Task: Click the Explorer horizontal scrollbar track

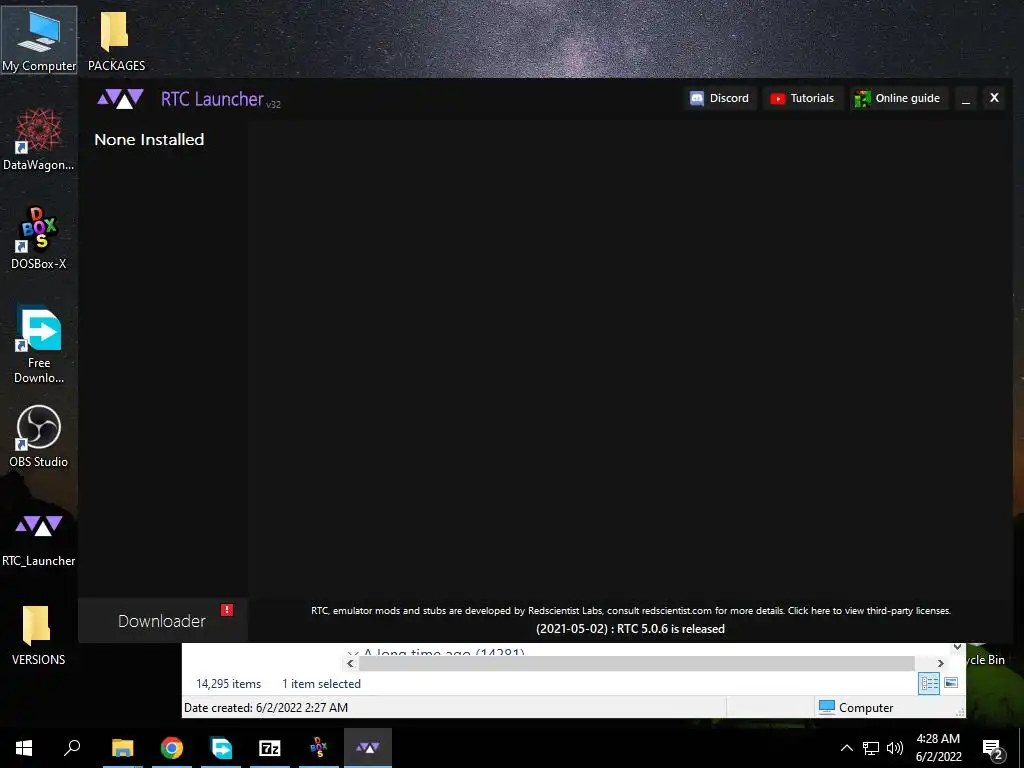Action: tap(637, 664)
